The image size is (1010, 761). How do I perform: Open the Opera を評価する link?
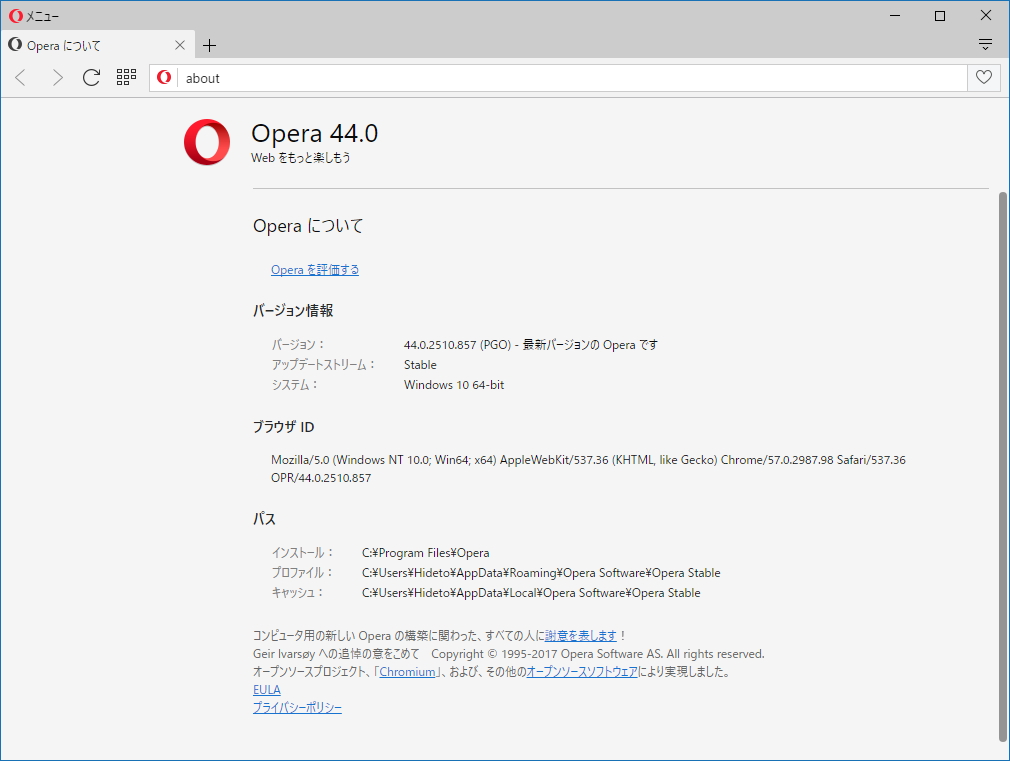pos(315,269)
